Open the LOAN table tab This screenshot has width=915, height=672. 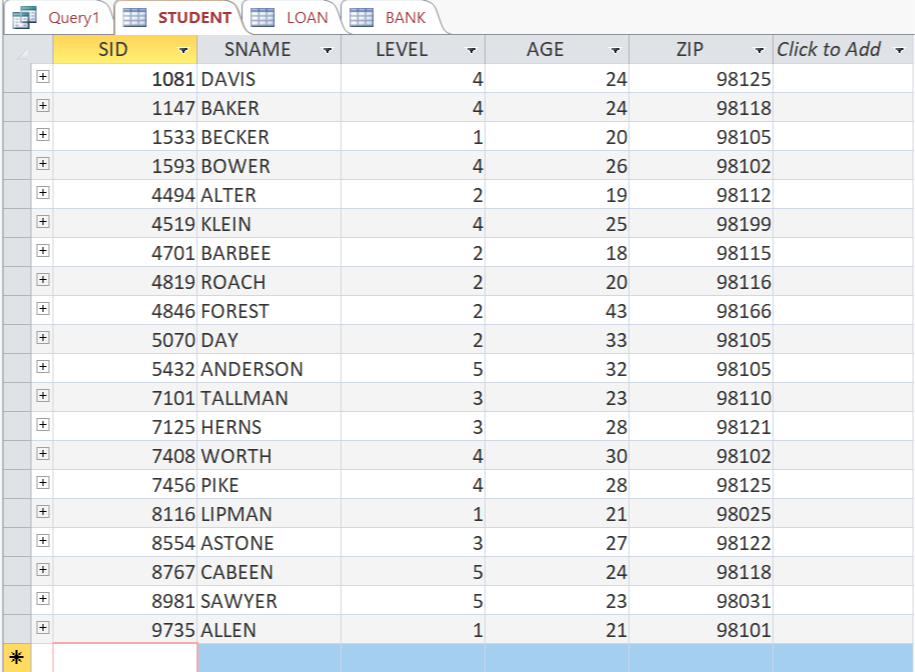[x=289, y=18]
